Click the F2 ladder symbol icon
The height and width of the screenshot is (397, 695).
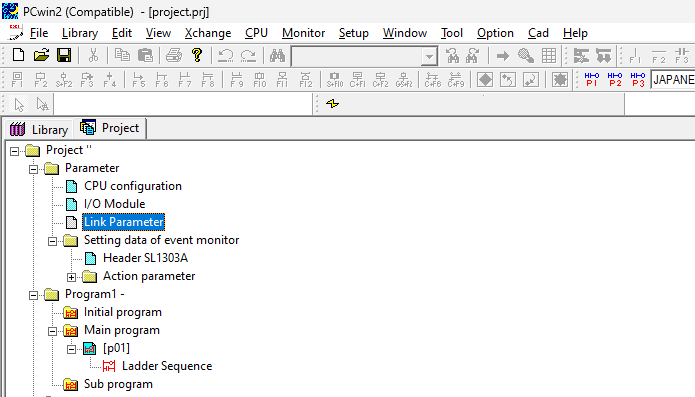(40, 80)
